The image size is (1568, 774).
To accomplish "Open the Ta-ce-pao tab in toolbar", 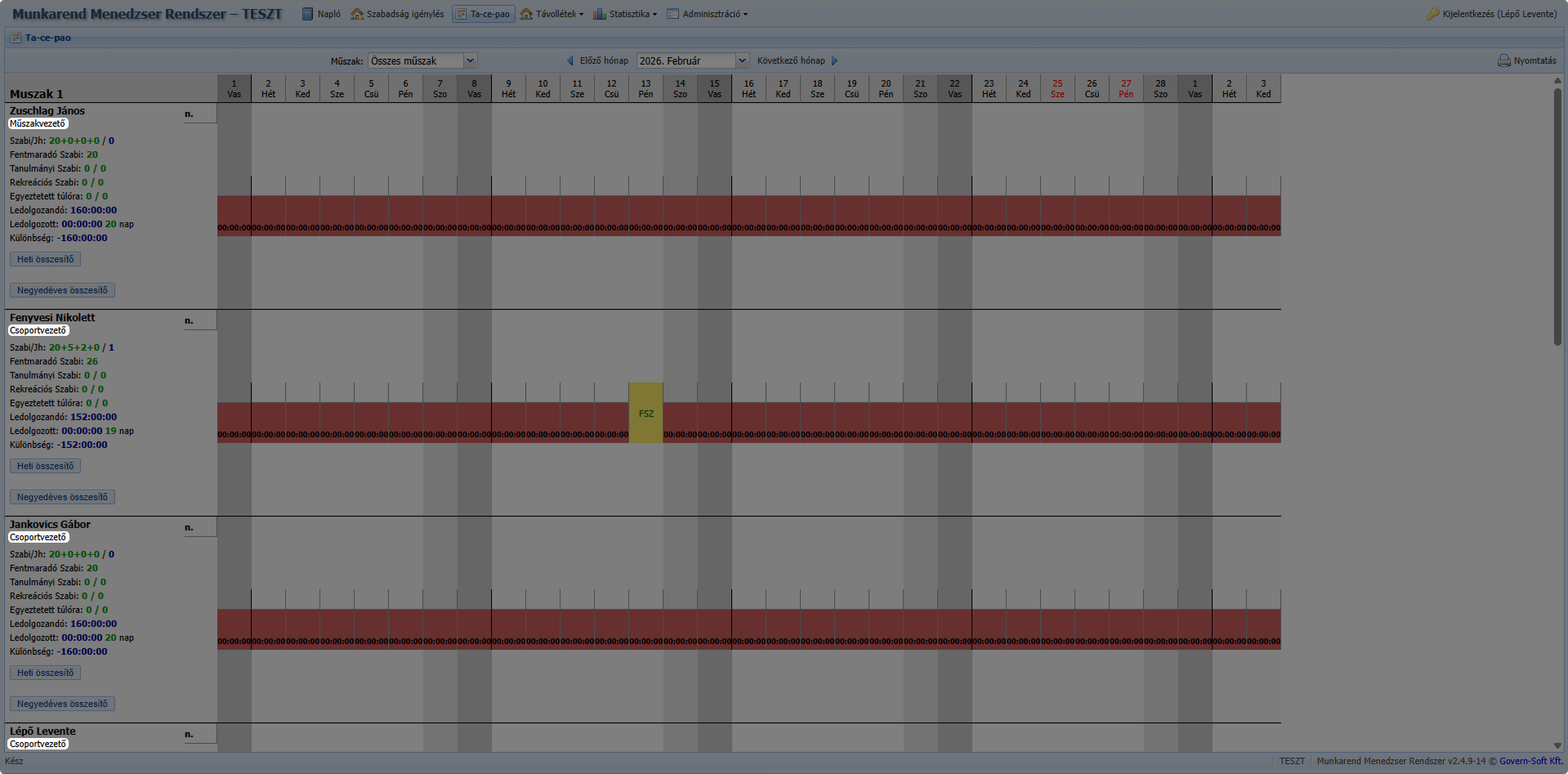I will click(x=484, y=14).
